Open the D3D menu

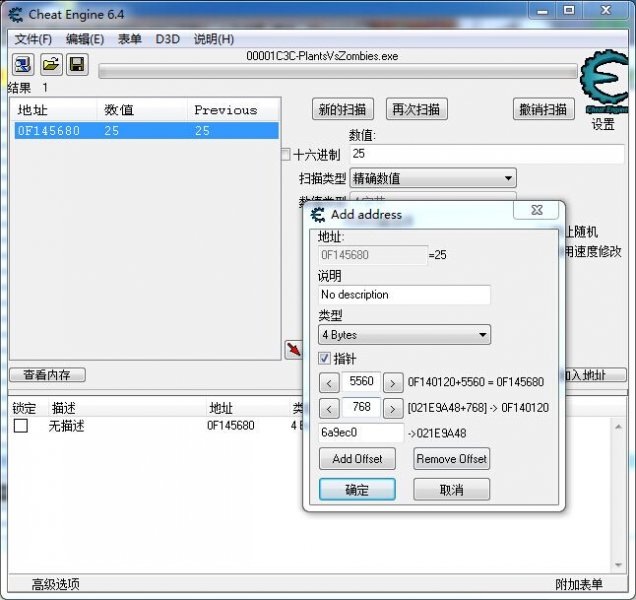click(168, 39)
